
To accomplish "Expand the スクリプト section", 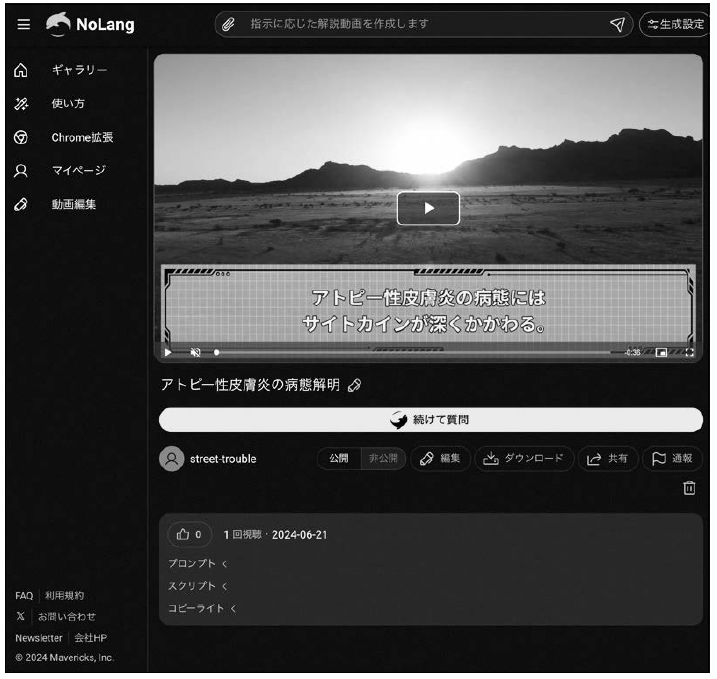I will click(198, 586).
